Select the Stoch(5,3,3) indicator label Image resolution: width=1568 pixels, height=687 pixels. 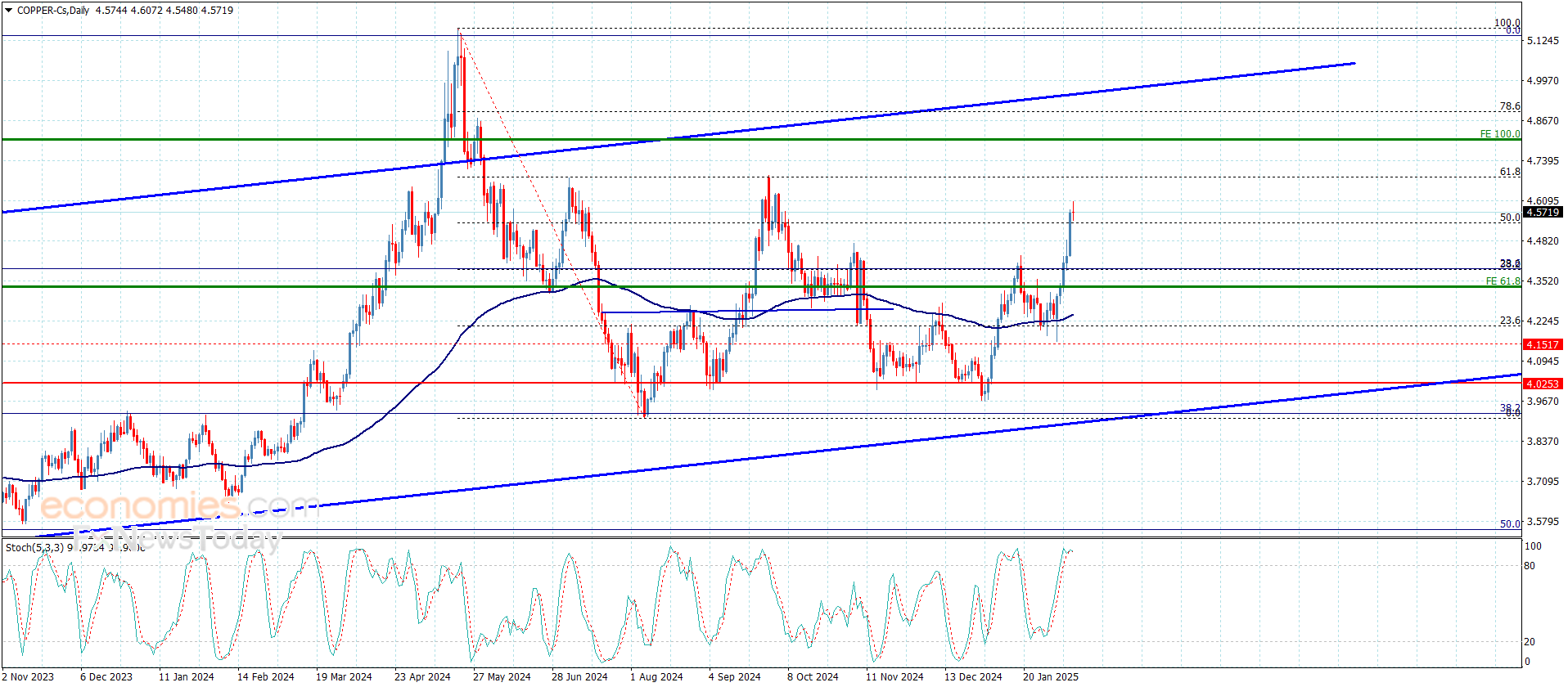pos(34,547)
